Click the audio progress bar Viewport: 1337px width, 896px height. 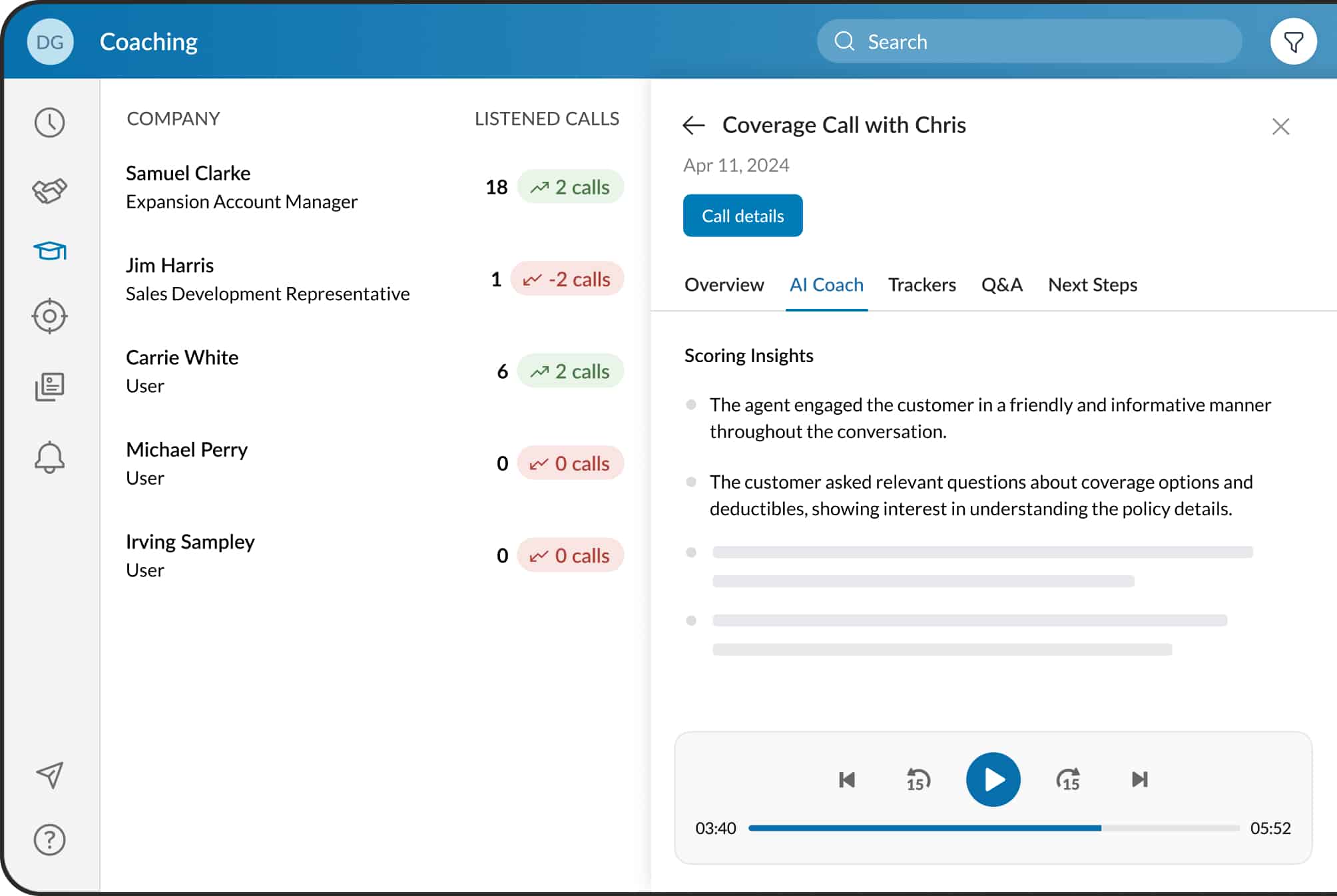pyautogui.click(x=993, y=828)
